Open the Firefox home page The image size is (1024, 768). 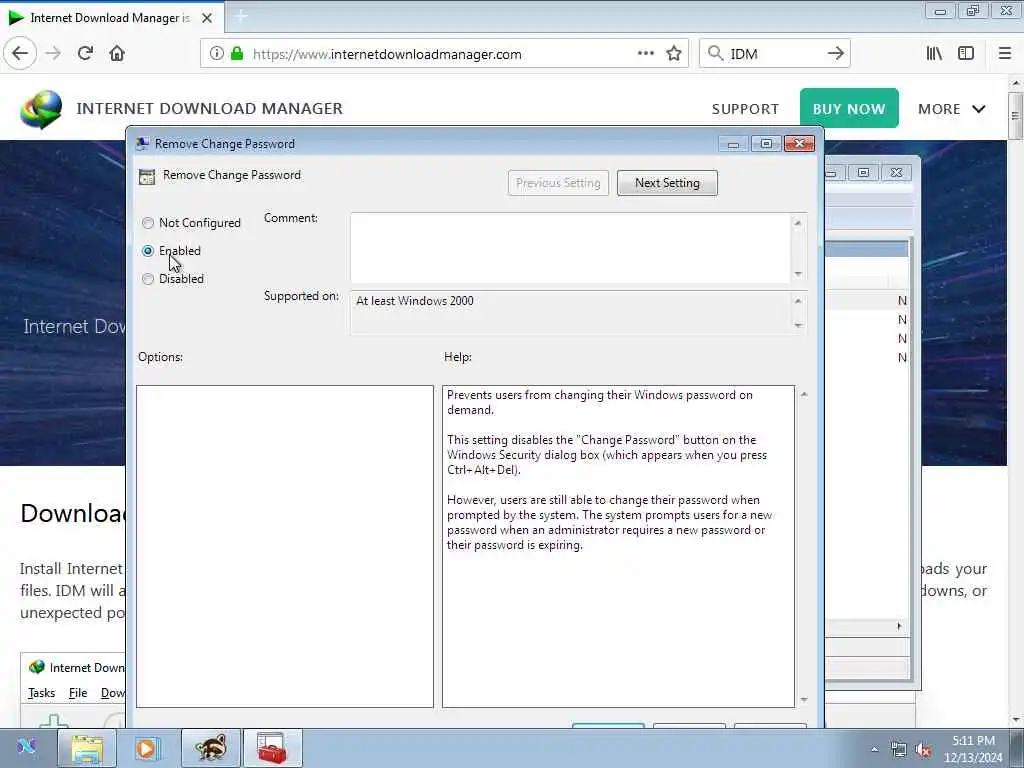pos(117,54)
